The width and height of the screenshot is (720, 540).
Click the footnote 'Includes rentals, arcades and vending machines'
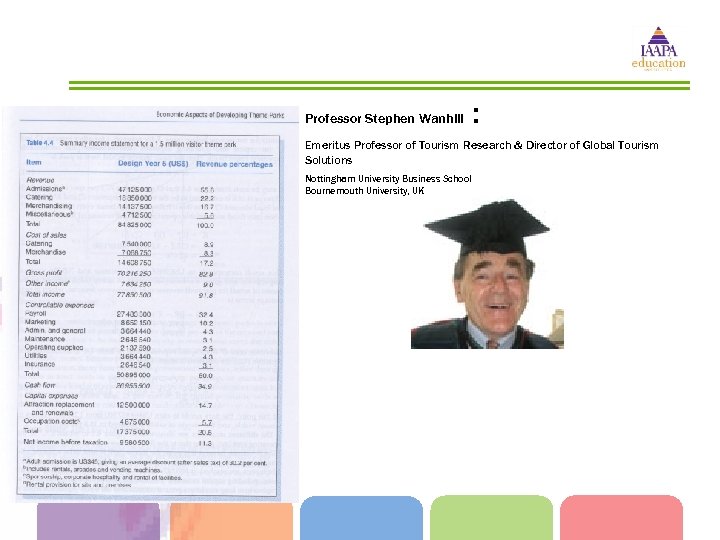(92, 470)
